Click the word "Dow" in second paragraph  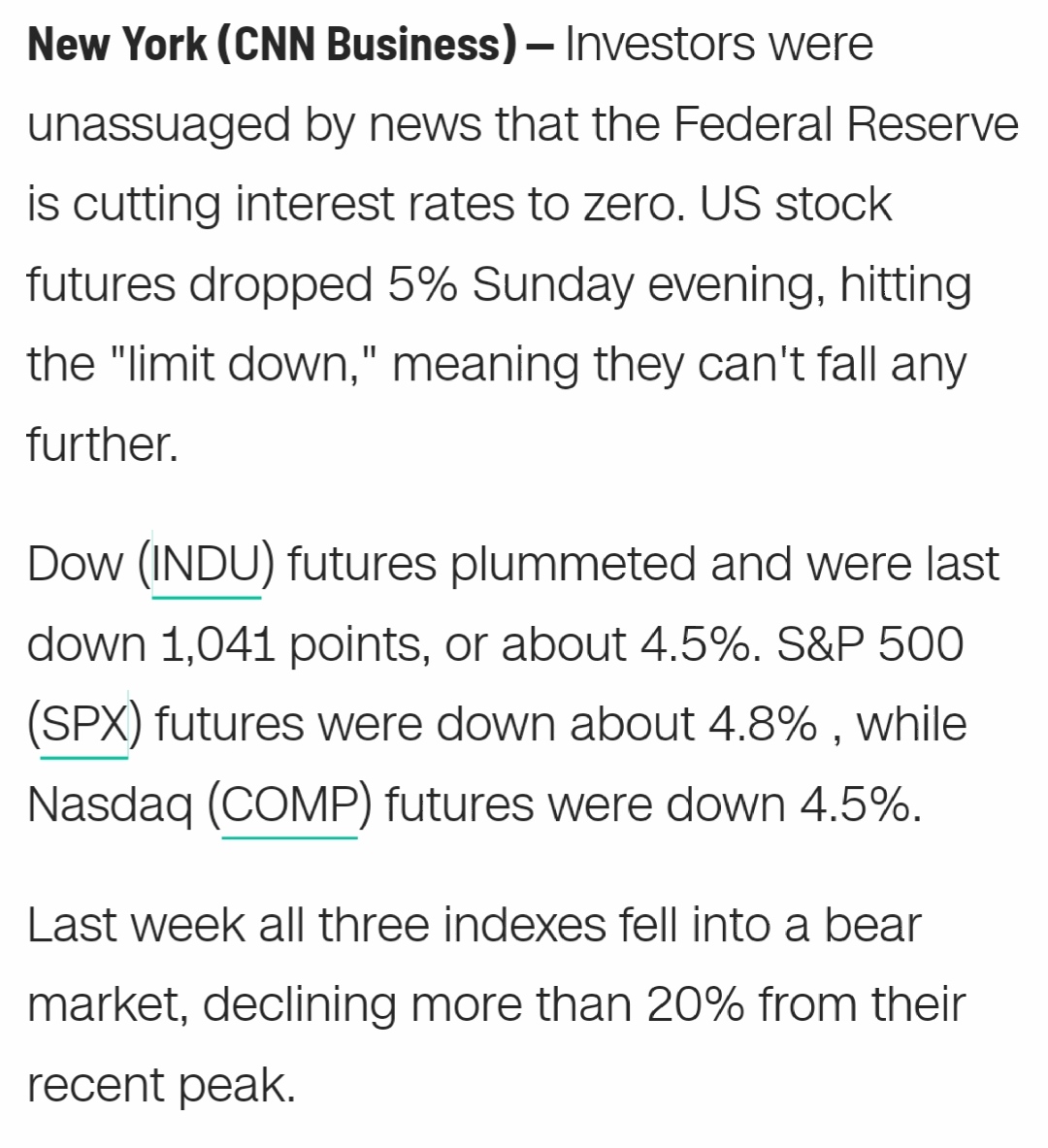click(x=75, y=565)
